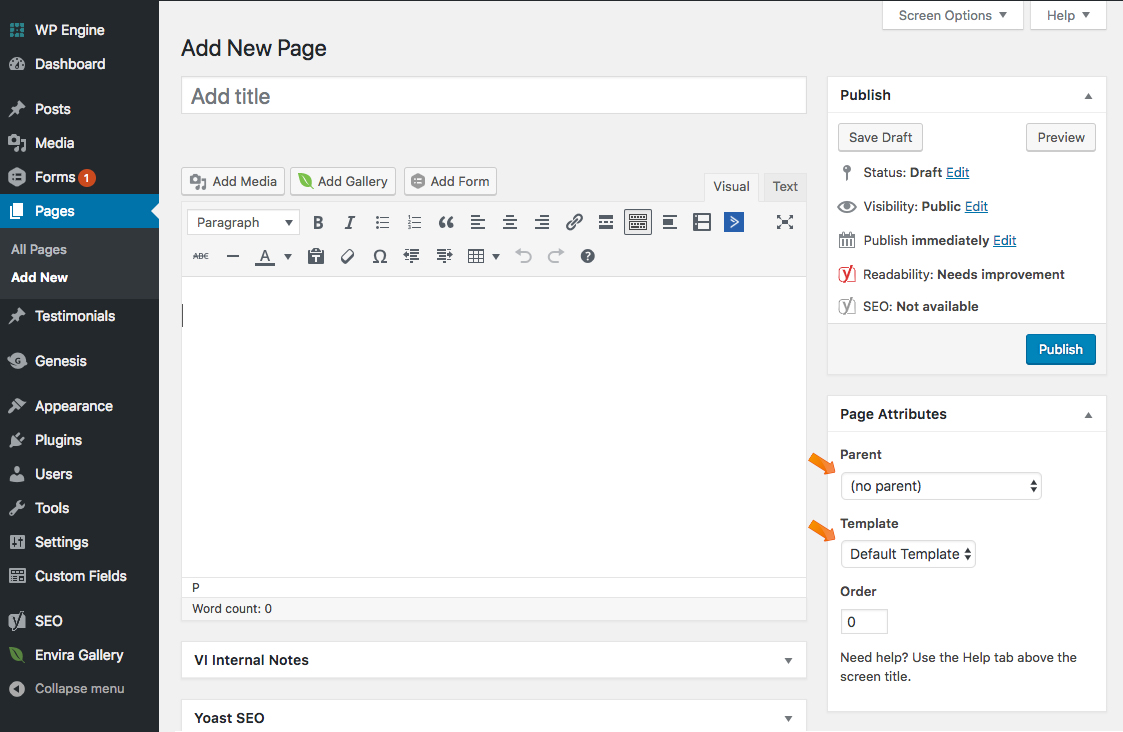Image resolution: width=1123 pixels, height=732 pixels.
Task: Switch to the Text editor tab
Action: tap(785, 186)
